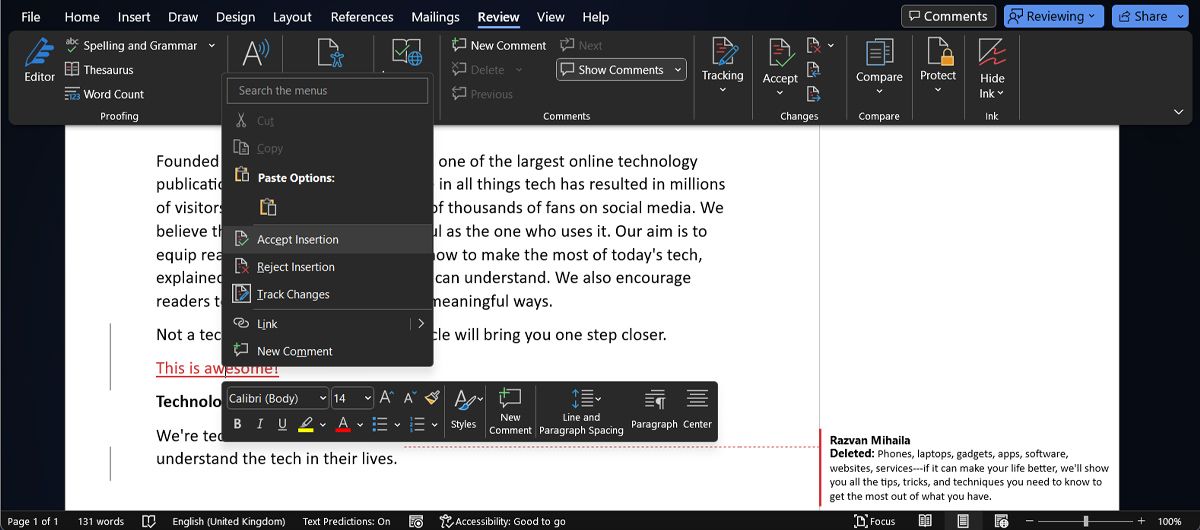Click the Share button

[1149, 16]
